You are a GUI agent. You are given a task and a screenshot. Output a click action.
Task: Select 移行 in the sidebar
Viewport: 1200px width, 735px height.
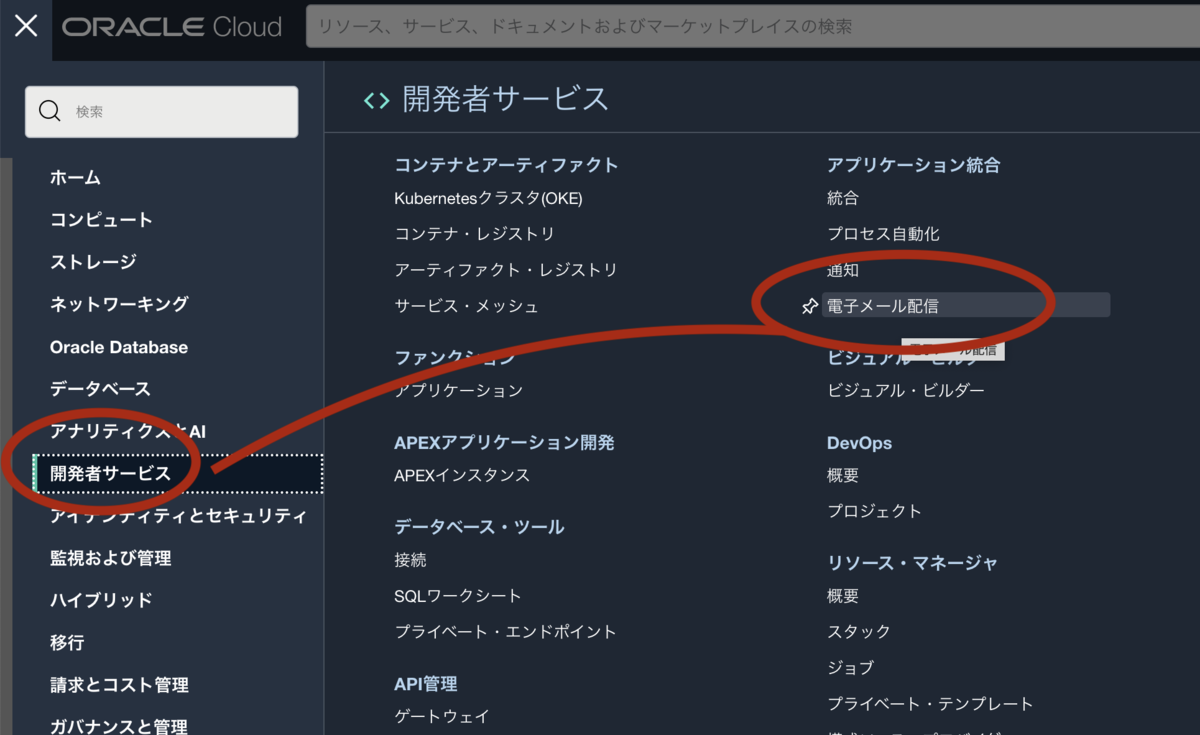point(67,642)
